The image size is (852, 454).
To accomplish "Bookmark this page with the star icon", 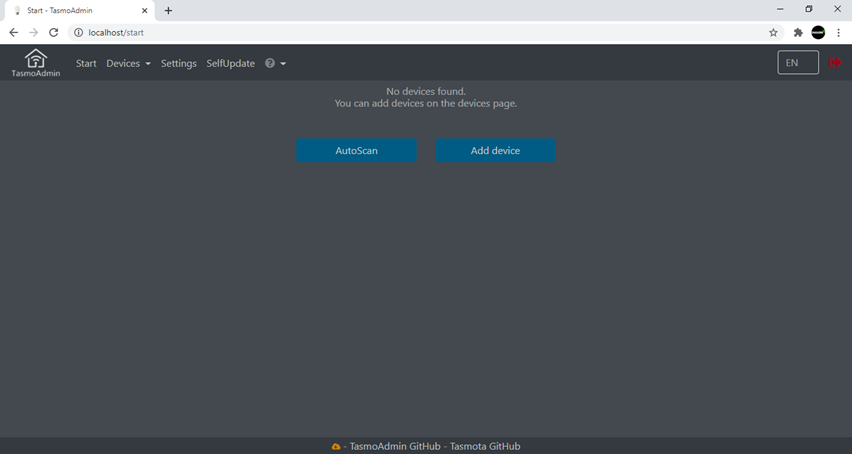I will 773,33.
